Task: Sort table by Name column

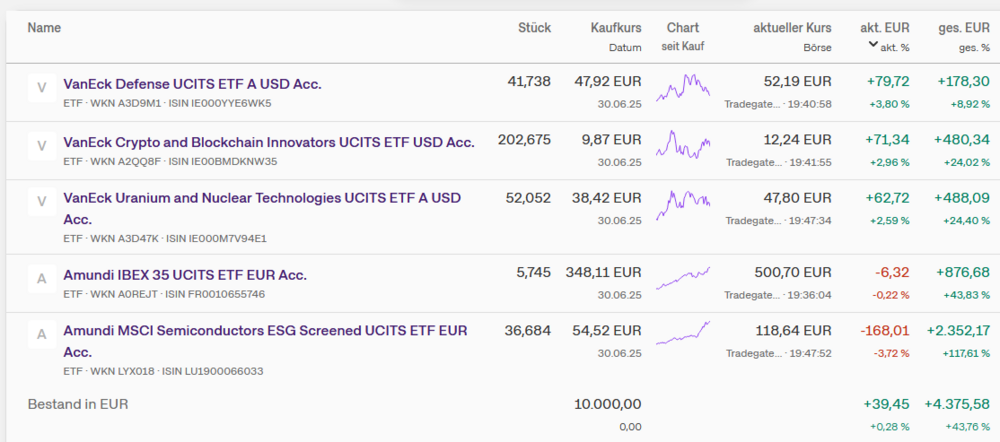Action: pyautogui.click(x=44, y=28)
